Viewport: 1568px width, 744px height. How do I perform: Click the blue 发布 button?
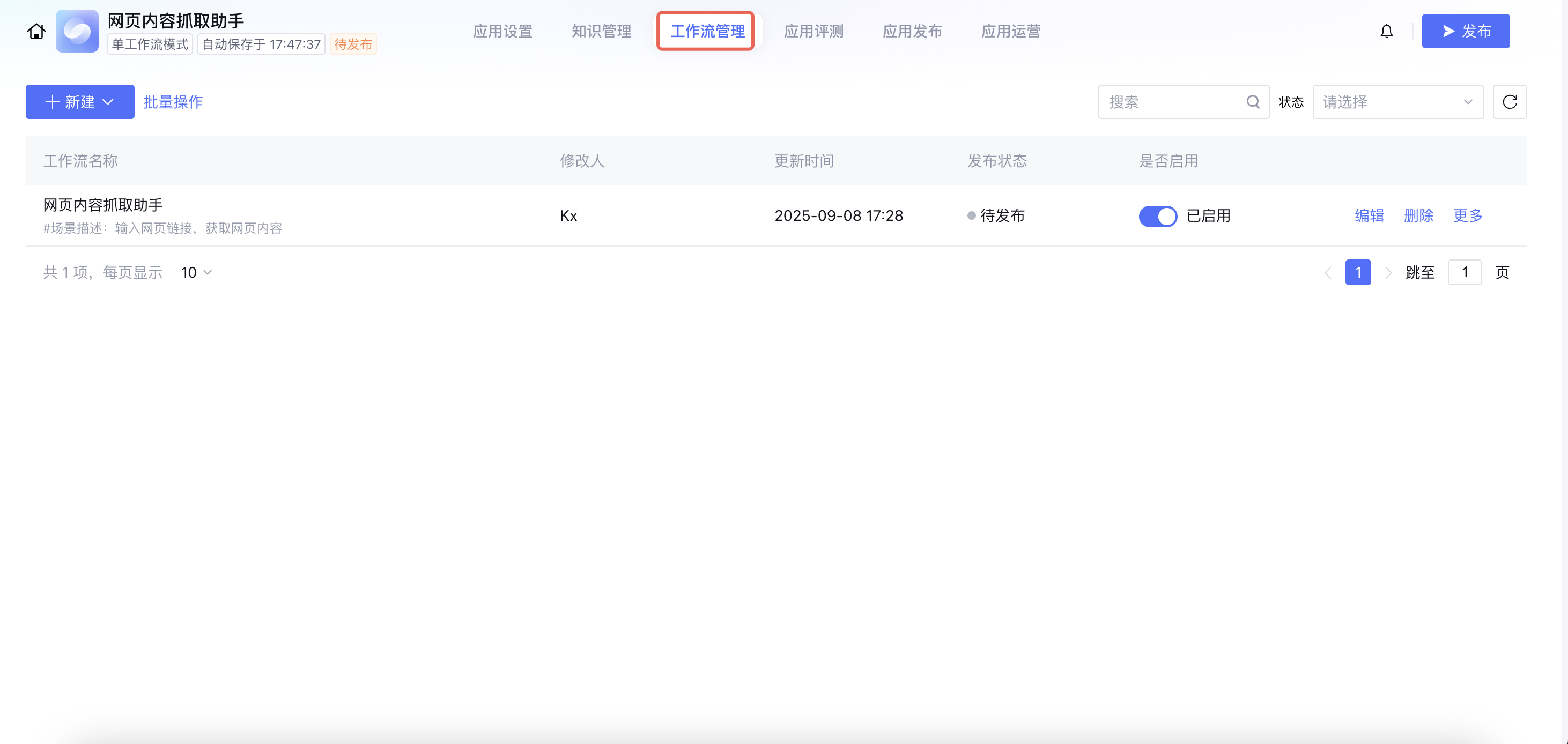tap(1465, 32)
